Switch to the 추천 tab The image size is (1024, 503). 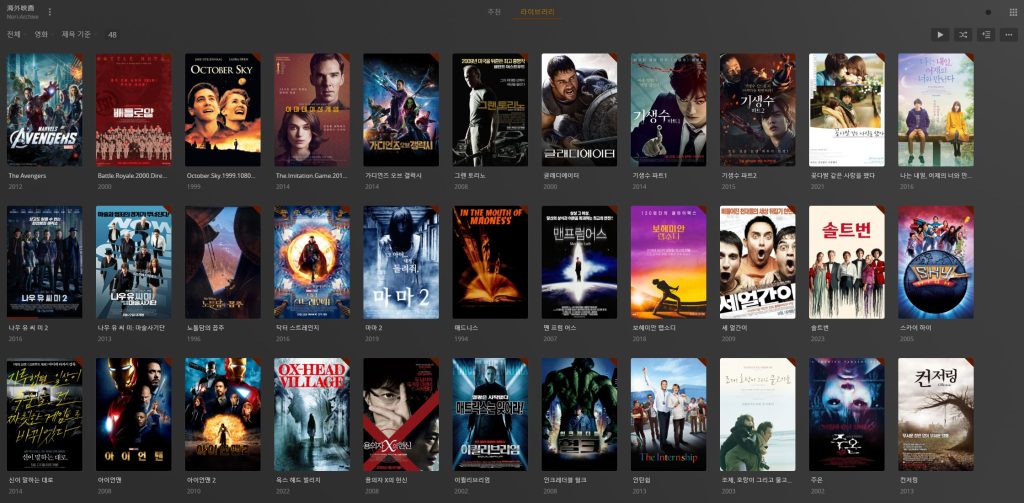[x=494, y=12]
